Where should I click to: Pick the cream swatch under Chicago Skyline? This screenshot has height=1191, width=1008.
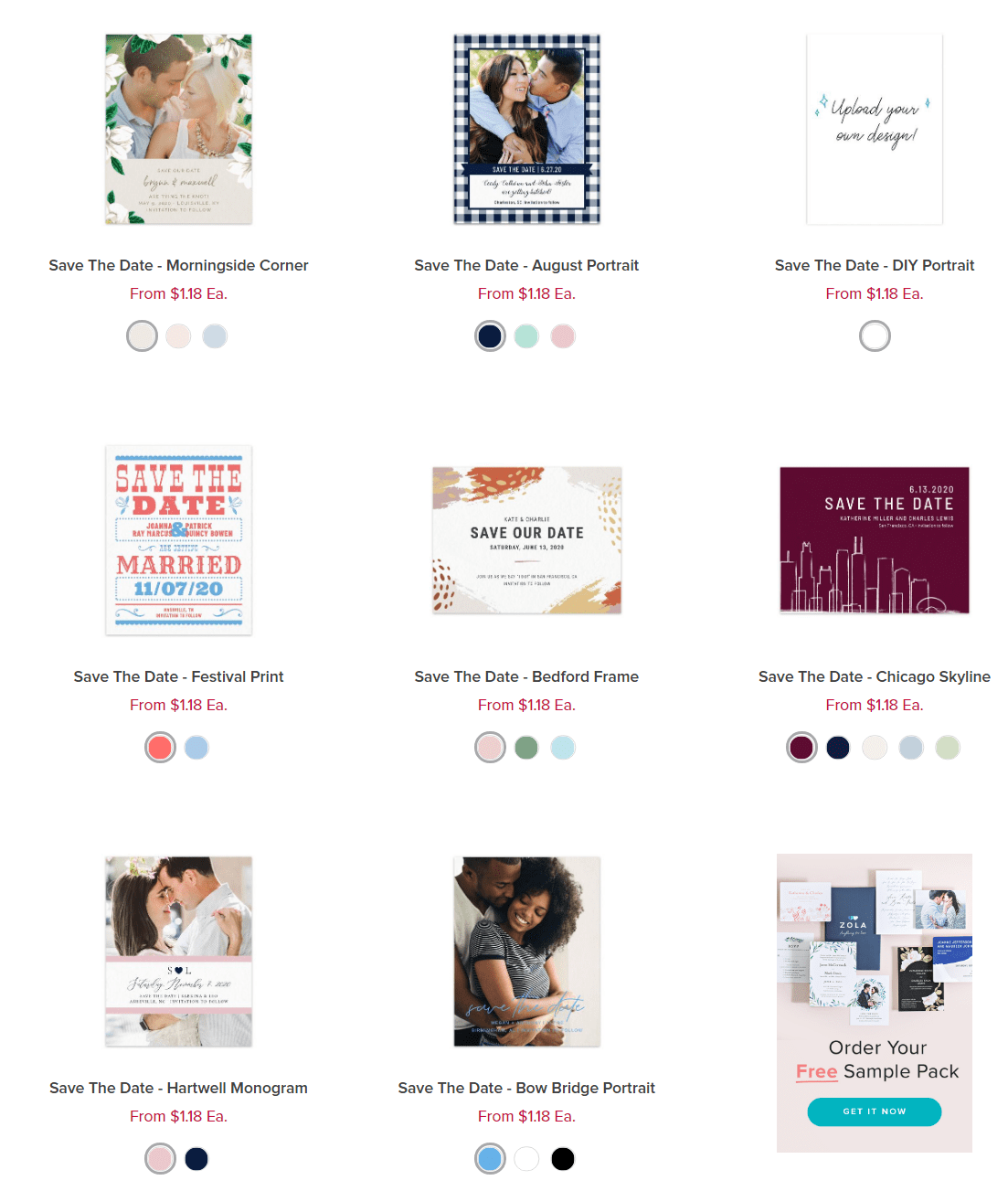pos(875,748)
